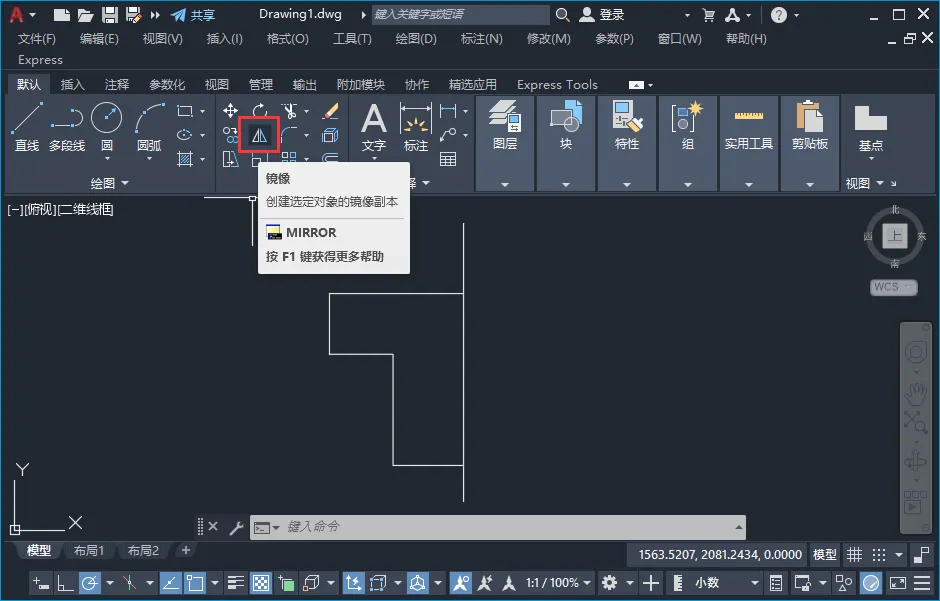This screenshot has width=940, height=601.
Task: Click the Save disk icon
Action: point(109,14)
